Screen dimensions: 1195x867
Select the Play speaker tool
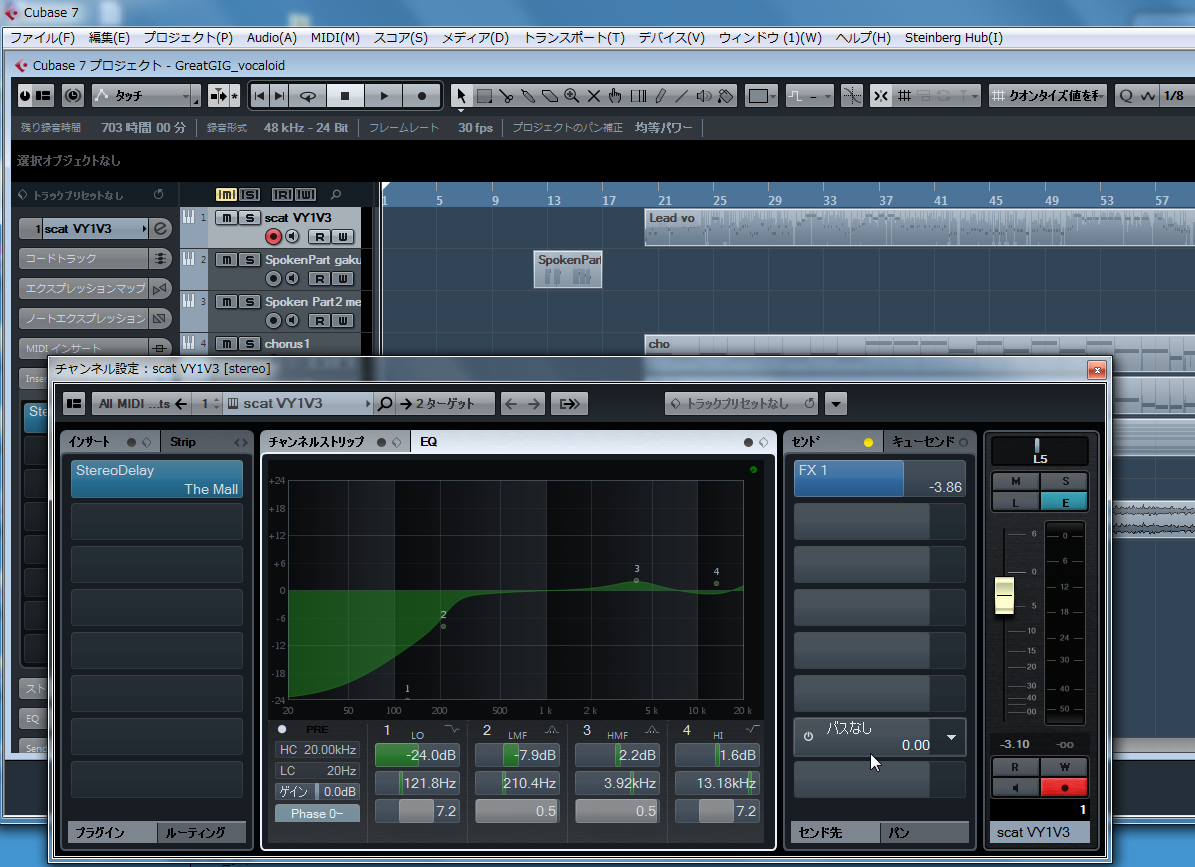(x=703, y=96)
